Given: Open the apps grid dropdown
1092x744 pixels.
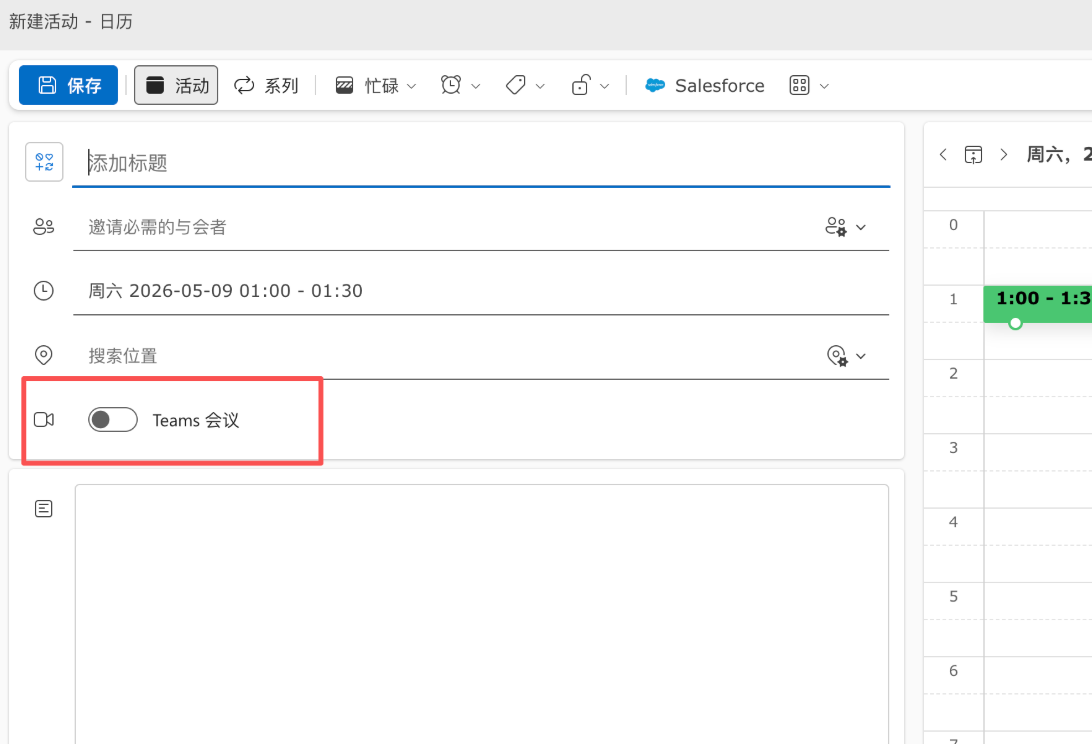Looking at the screenshot, I should 809,85.
